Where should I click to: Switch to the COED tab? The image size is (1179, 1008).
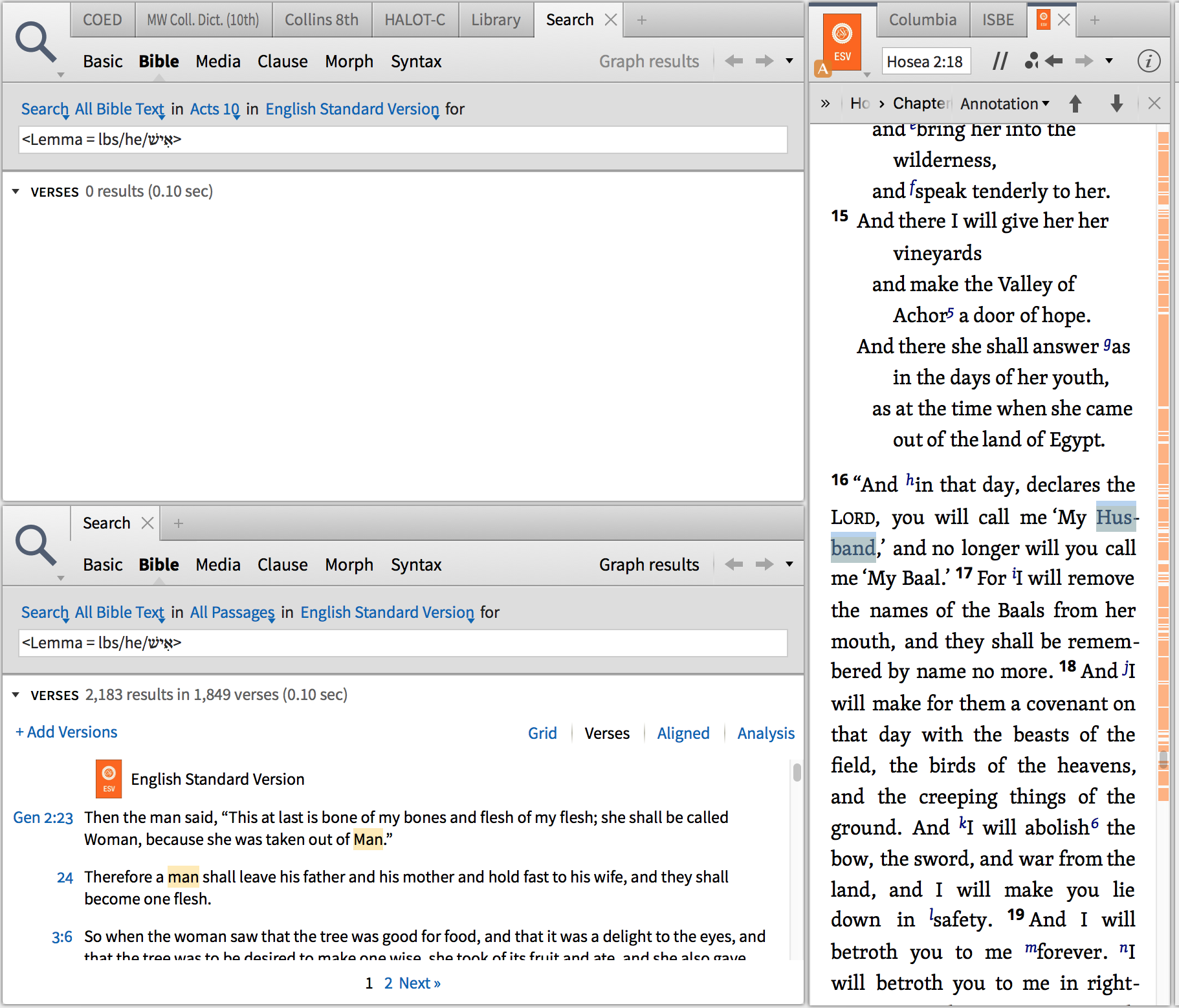coord(102,20)
